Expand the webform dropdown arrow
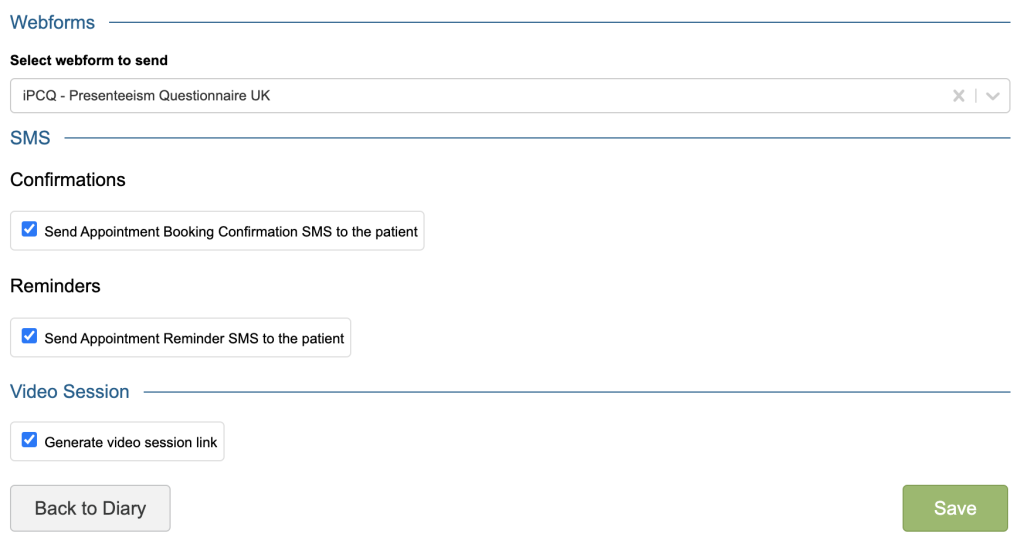This screenshot has width=1024, height=547. 992,96
